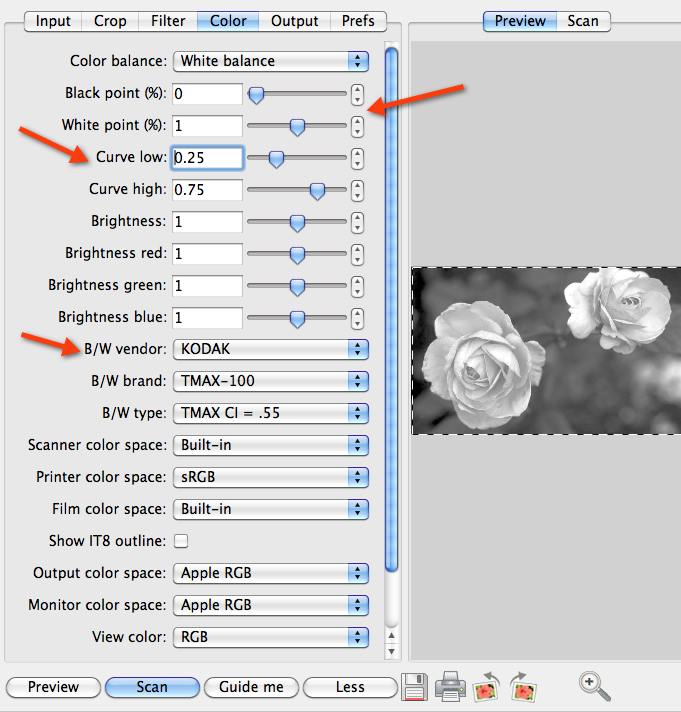Click the zoom in magnifier icon

[x=594, y=685]
